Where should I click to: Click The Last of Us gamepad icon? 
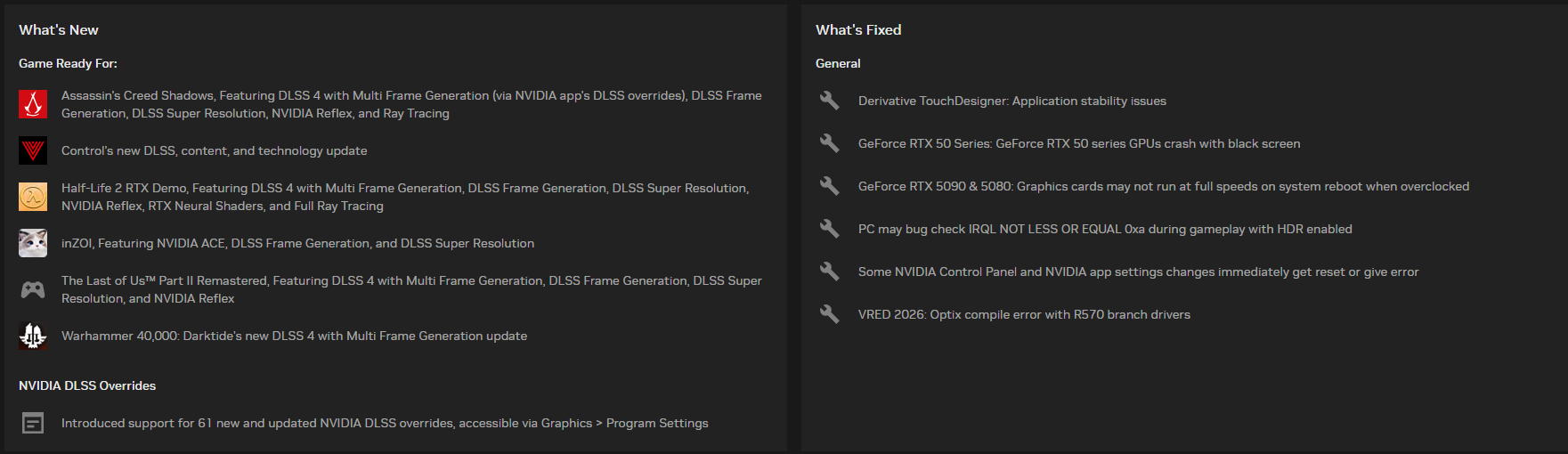(x=33, y=289)
